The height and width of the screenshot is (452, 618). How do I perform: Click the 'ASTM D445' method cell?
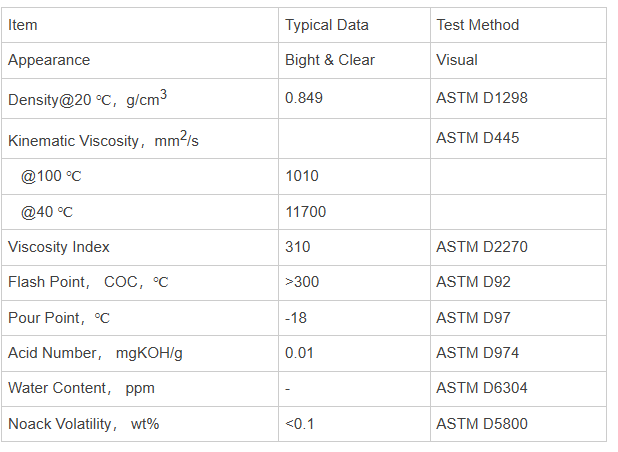click(518, 139)
